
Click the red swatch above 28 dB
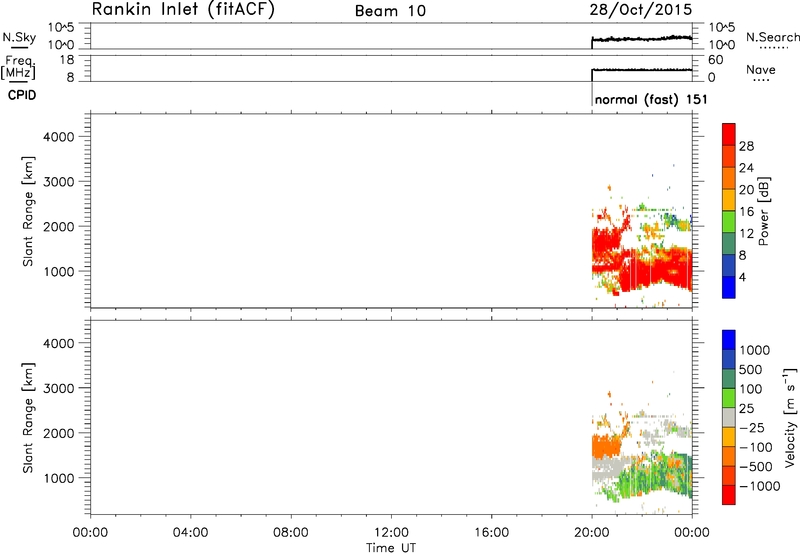point(729,135)
